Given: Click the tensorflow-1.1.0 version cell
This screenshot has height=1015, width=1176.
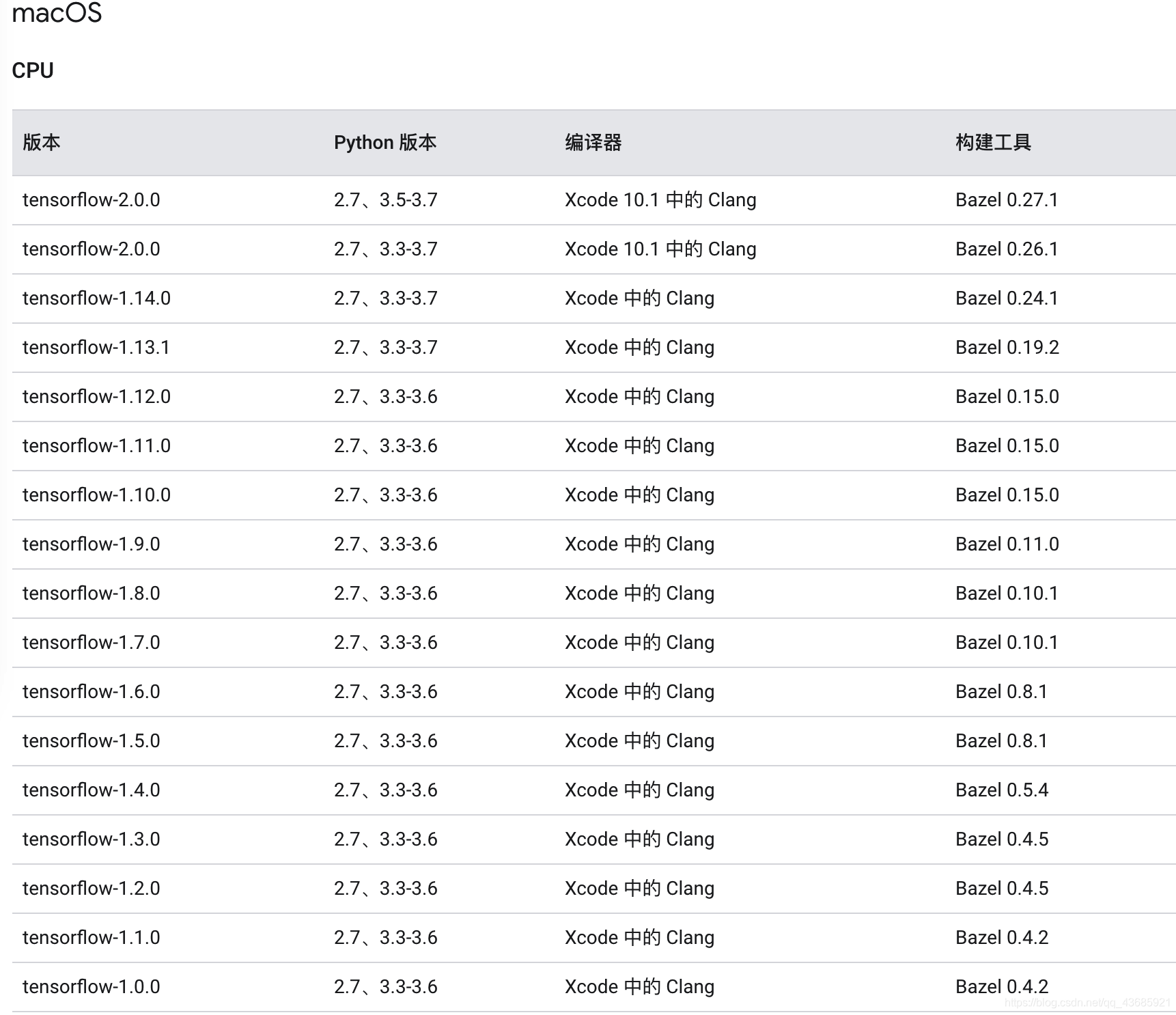Looking at the screenshot, I should (x=92, y=938).
